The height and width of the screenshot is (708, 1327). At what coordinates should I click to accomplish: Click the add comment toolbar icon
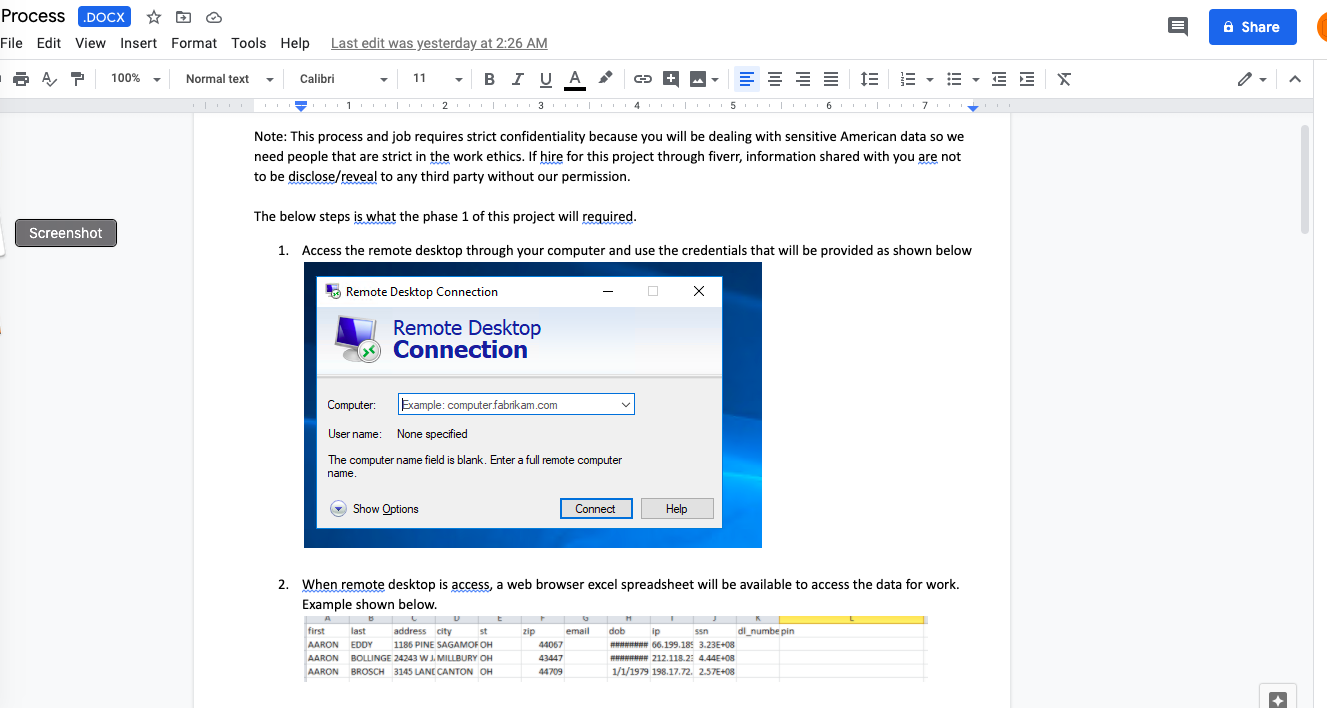671,79
